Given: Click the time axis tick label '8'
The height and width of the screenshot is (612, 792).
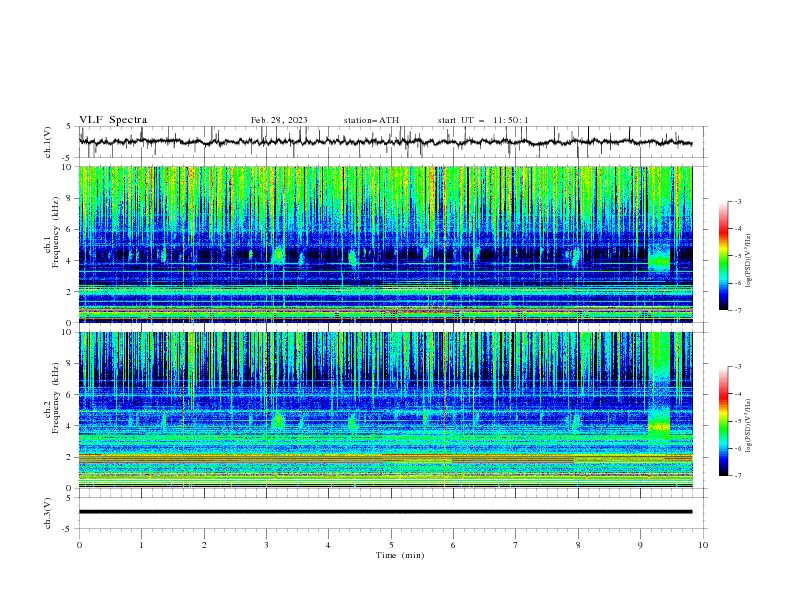Looking at the screenshot, I should [x=578, y=545].
